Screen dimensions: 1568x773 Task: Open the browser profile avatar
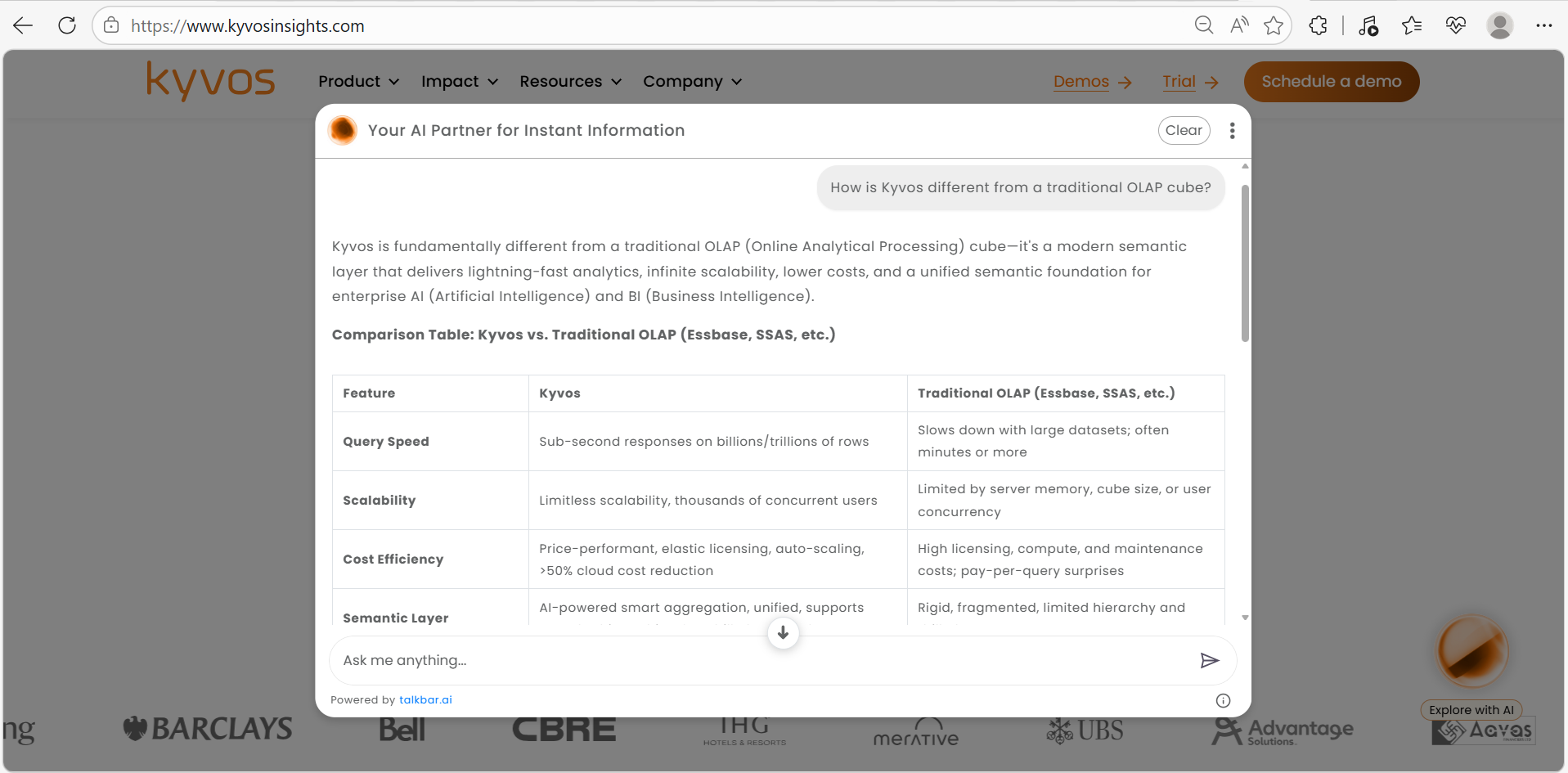click(x=1499, y=25)
